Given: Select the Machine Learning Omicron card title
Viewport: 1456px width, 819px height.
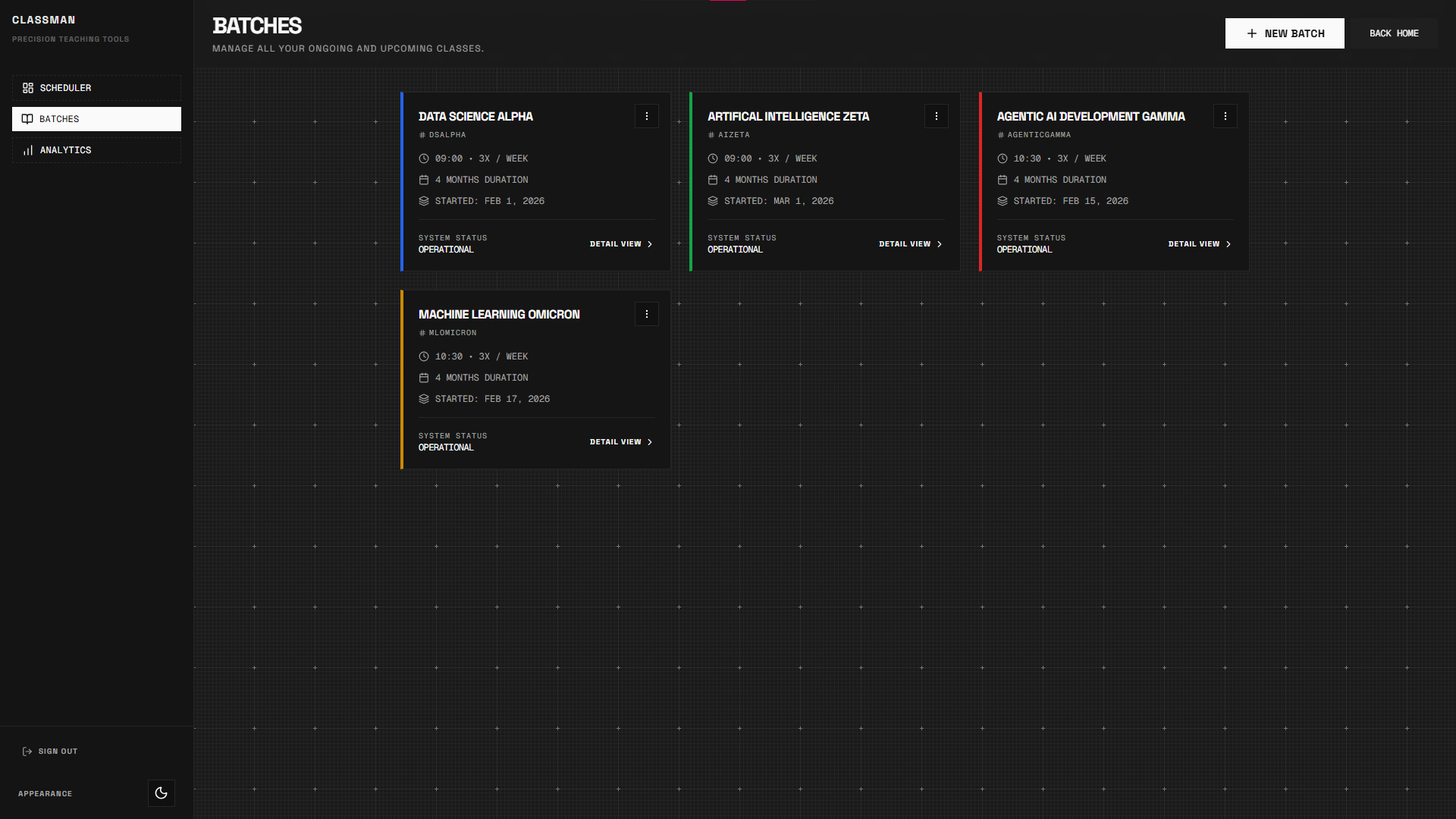Looking at the screenshot, I should pyautogui.click(x=499, y=314).
